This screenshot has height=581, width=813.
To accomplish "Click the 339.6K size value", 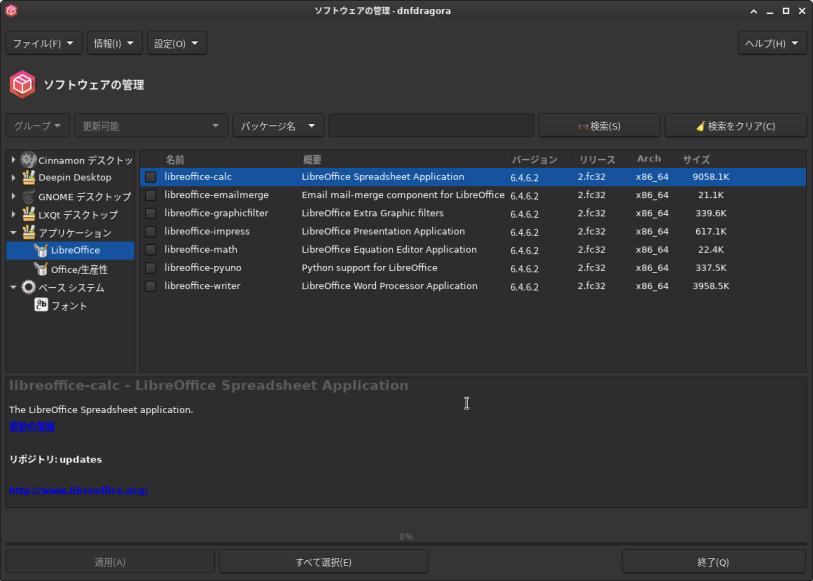I will 711,213.
